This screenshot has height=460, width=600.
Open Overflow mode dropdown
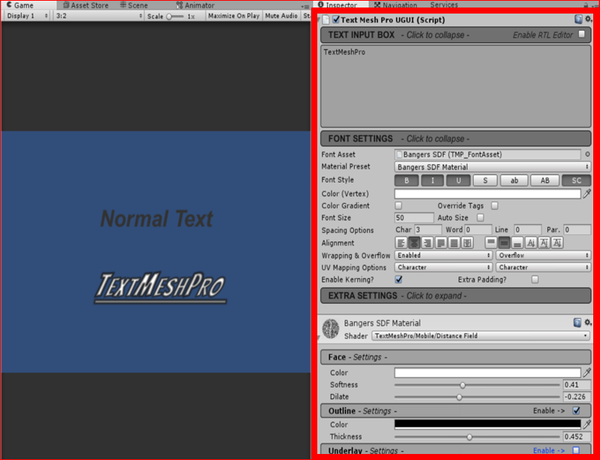[x=543, y=255]
